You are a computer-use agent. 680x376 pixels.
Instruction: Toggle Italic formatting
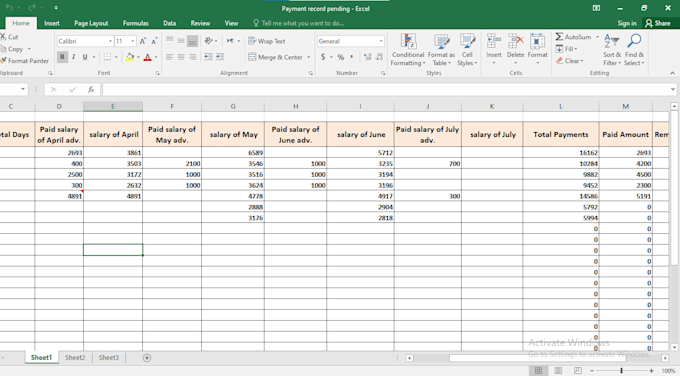pyautogui.click(x=74, y=57)
